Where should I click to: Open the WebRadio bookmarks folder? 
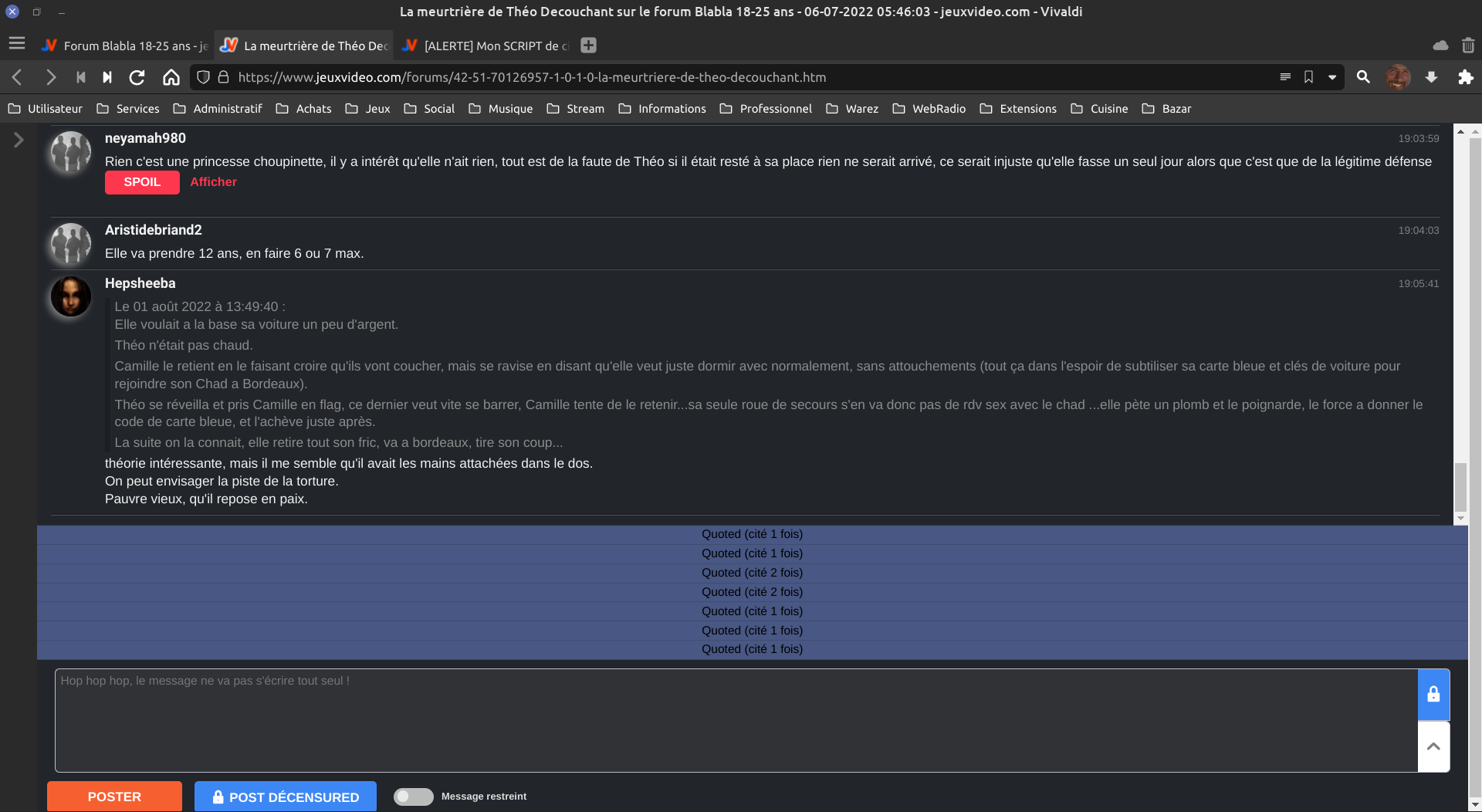click(x=929, y=109)
